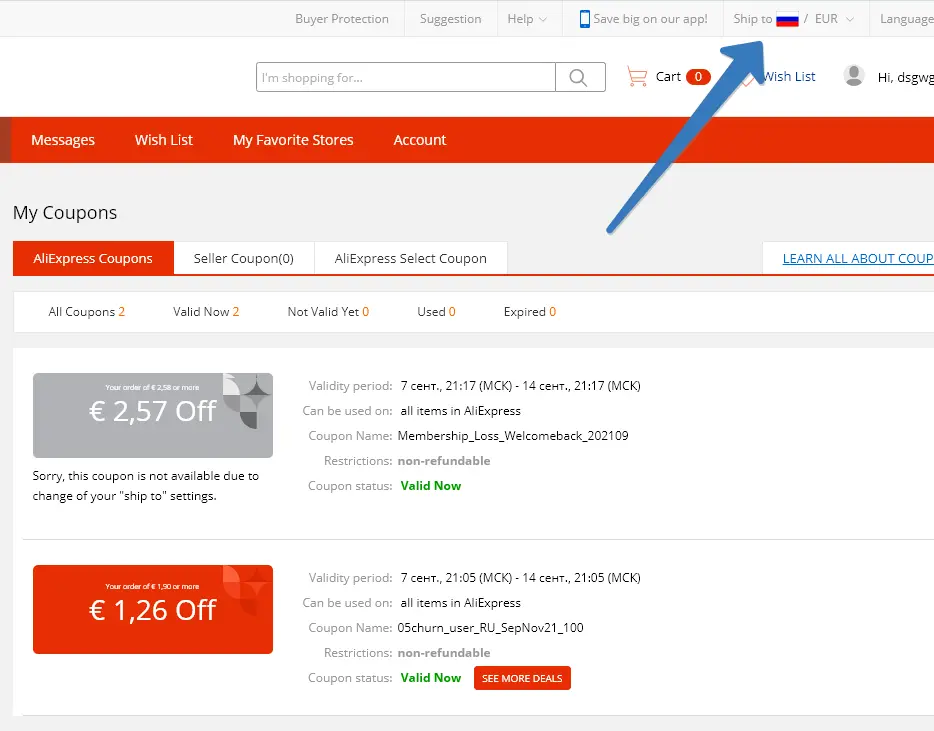Click the cart item count badge
This screenshot has width=934, height=731.
[x=698, y=77]
